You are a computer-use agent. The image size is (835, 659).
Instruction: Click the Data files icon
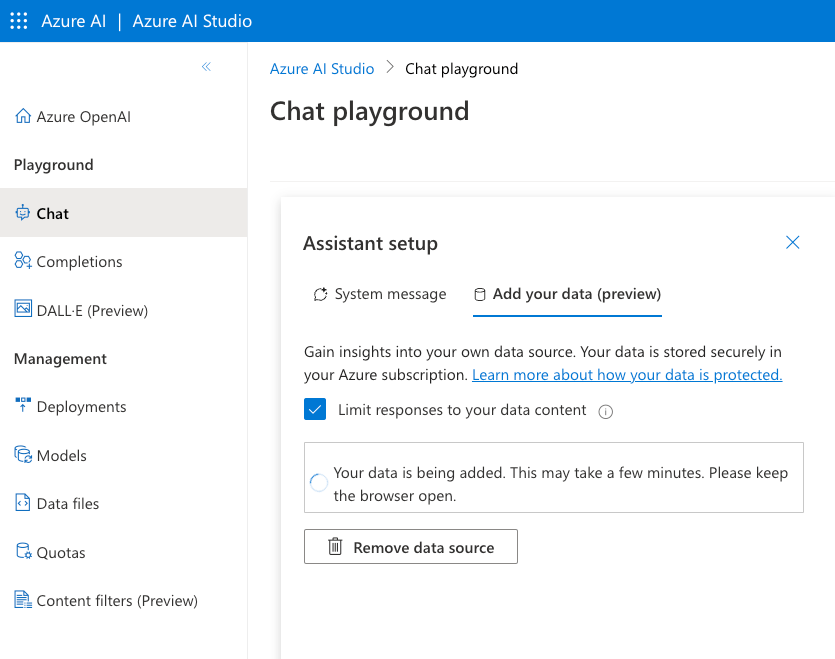(23, 503)
